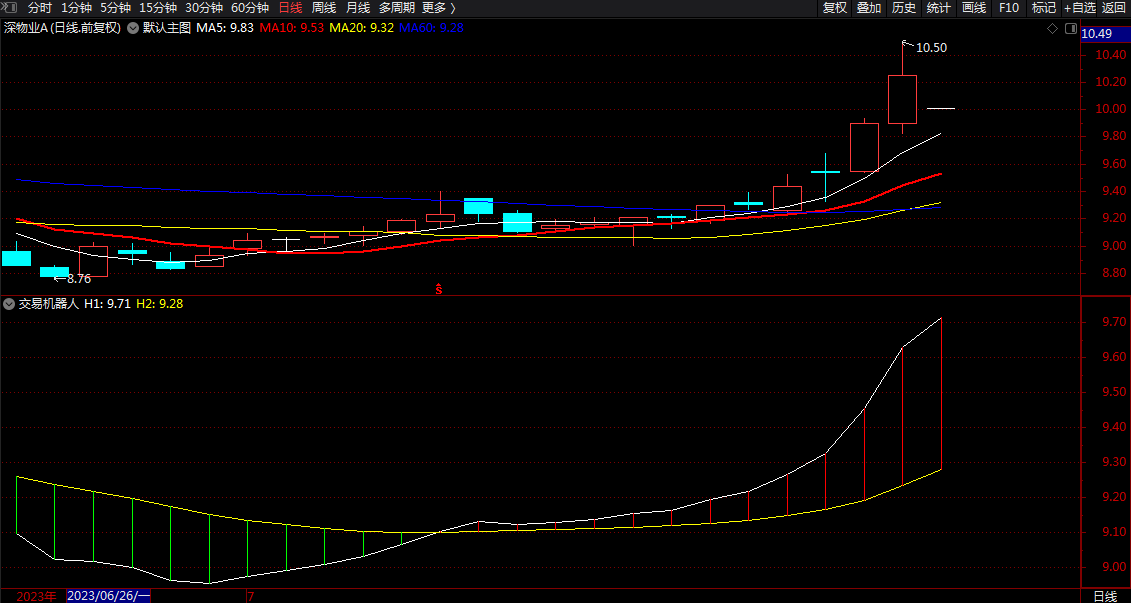This screenshot has height=603, width=1131.
Task: Select the 1分钟 period tab
Action: (x=76, y=8)
